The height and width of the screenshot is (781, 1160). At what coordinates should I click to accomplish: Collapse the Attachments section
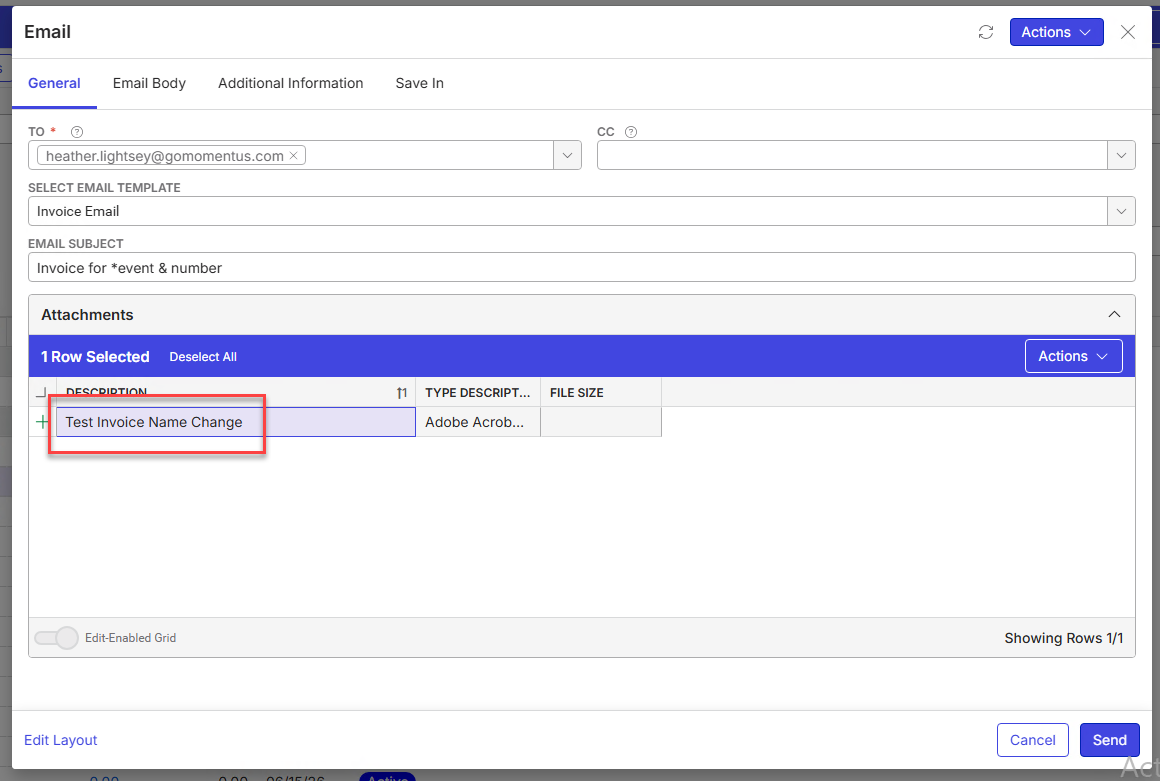click(1114, 314)
